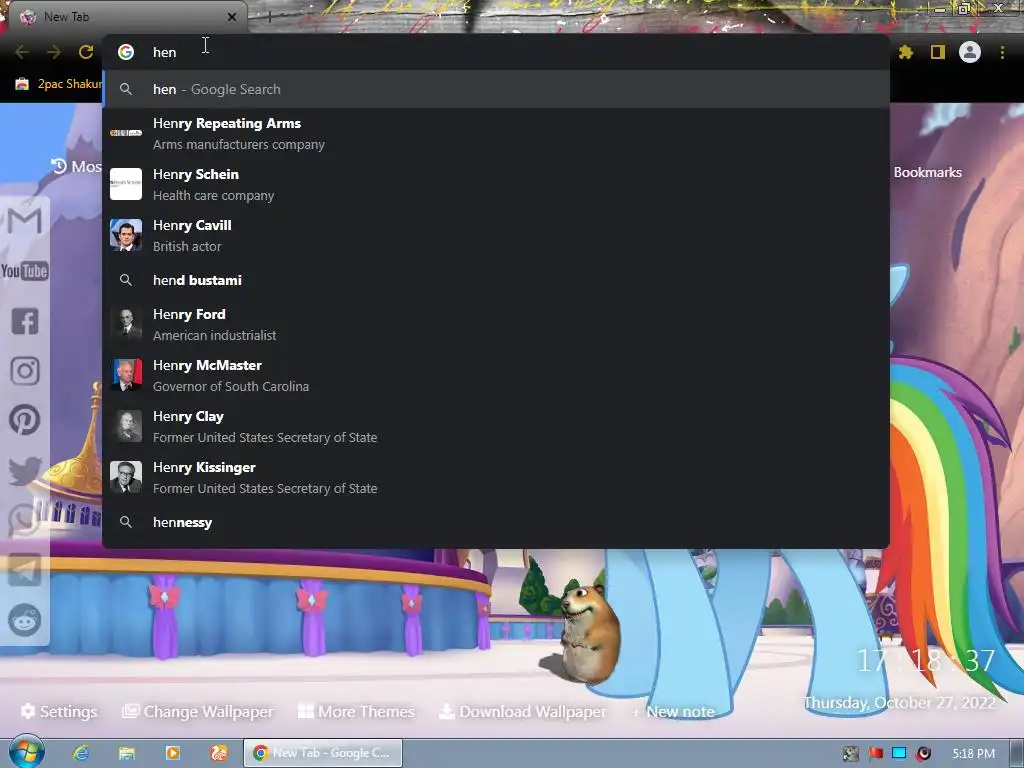Close the New Tab browser tab
This screenshot has height=768, width=1024.
click(232, 17)
